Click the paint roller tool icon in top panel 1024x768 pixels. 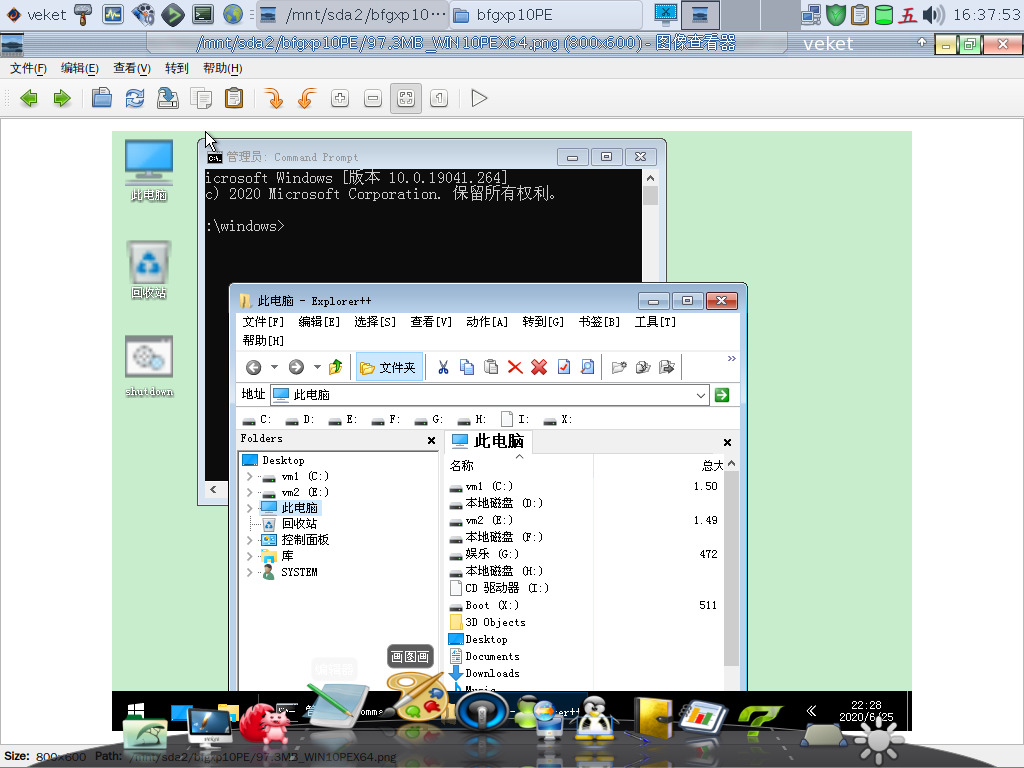[83, 14]
